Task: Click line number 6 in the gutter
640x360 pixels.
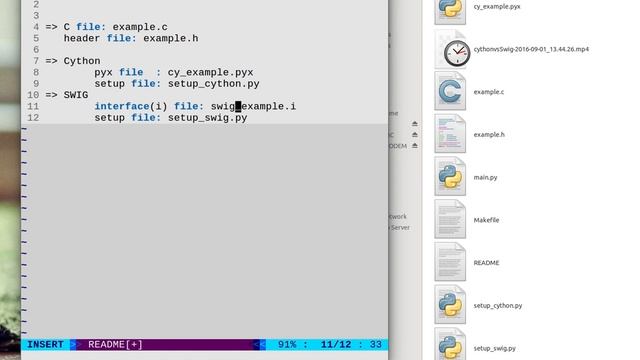Action: tap(36, 50)
